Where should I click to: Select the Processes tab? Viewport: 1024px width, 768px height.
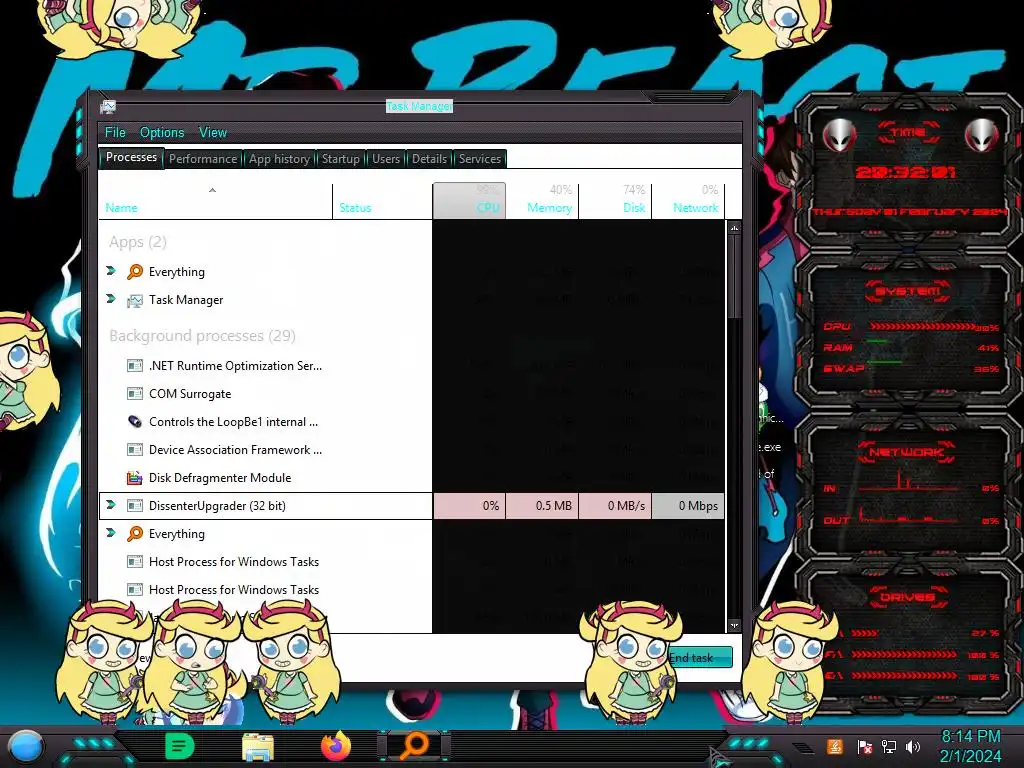click(x=131, y=157)
